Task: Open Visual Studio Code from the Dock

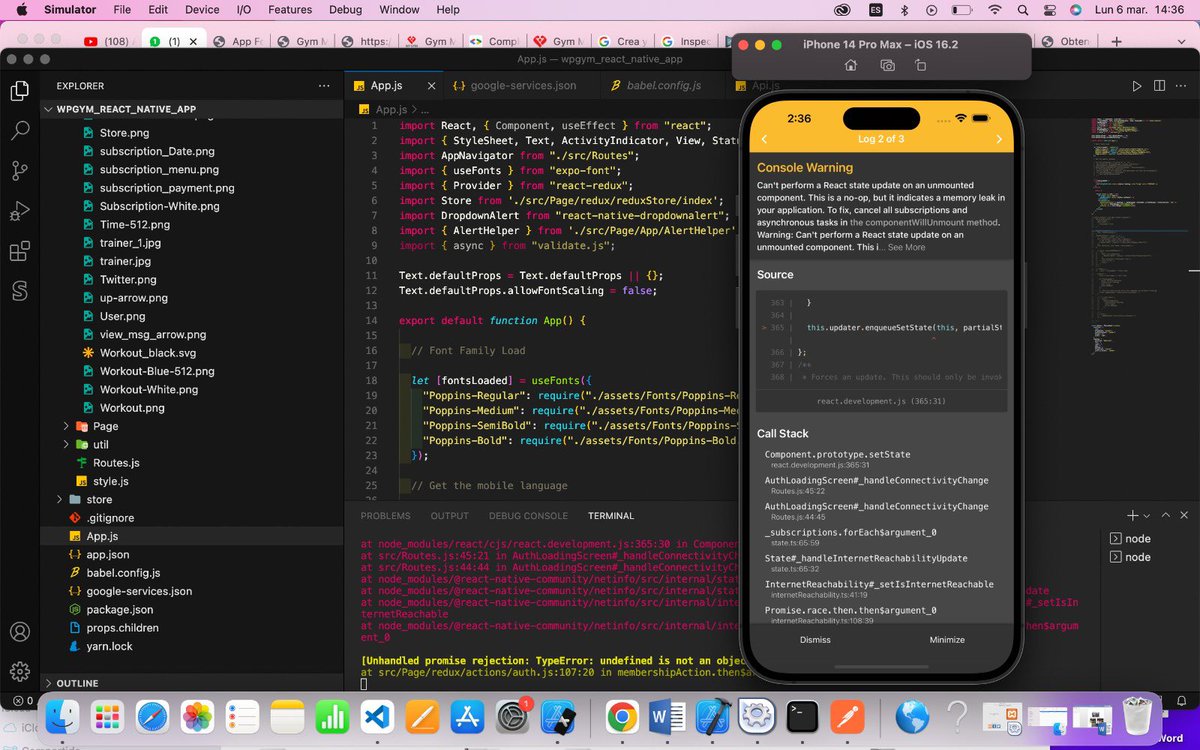Action: 376,716
